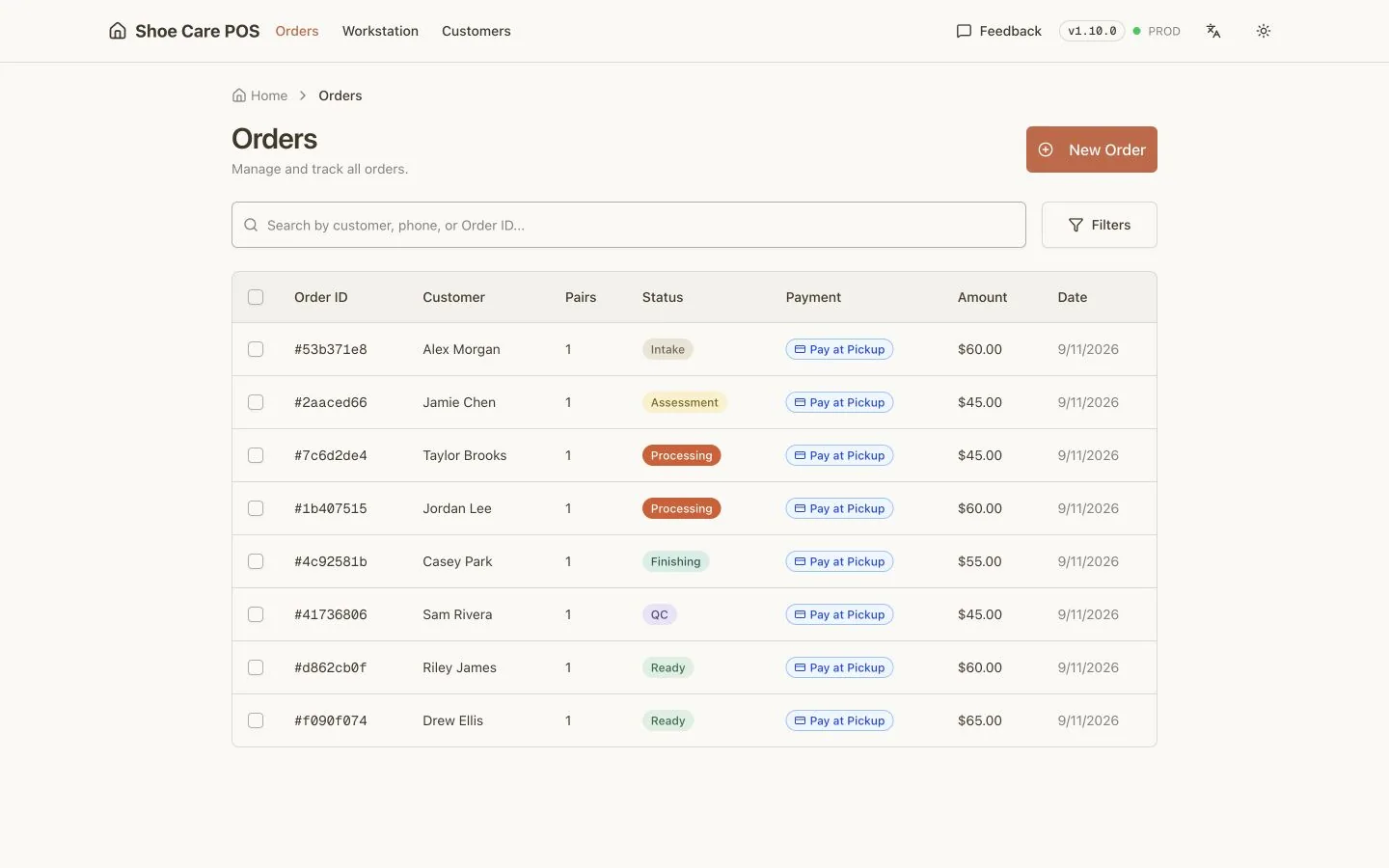Create a New Order
This screenshot has height=868, width=1389.
[1092, 149]
